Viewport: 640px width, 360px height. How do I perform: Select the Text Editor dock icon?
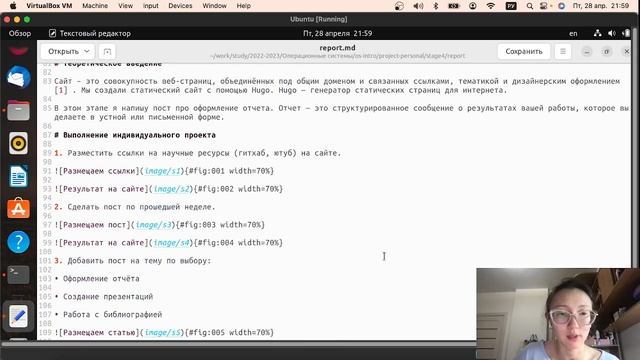coord(18,316)
